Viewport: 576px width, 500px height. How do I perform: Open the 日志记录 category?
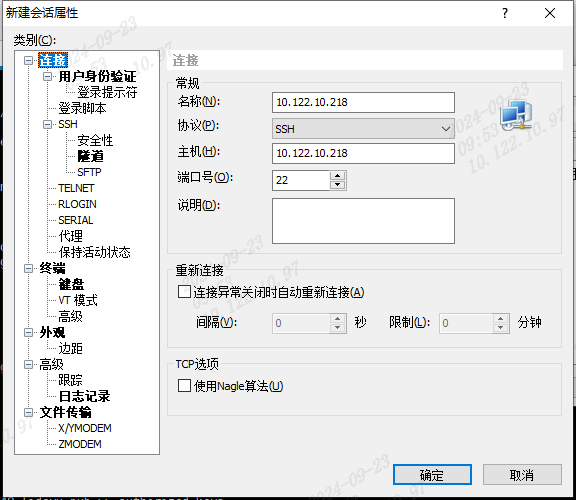pyautogui.click(x=84, y=396)
